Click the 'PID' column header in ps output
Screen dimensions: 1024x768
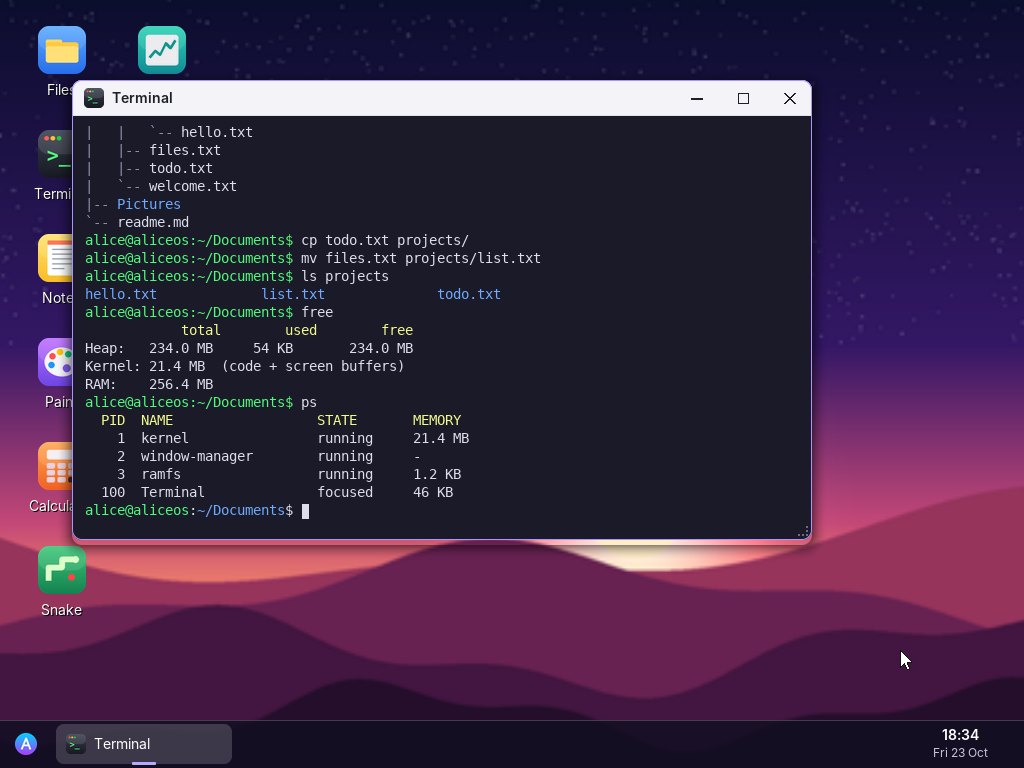point(113,421)
